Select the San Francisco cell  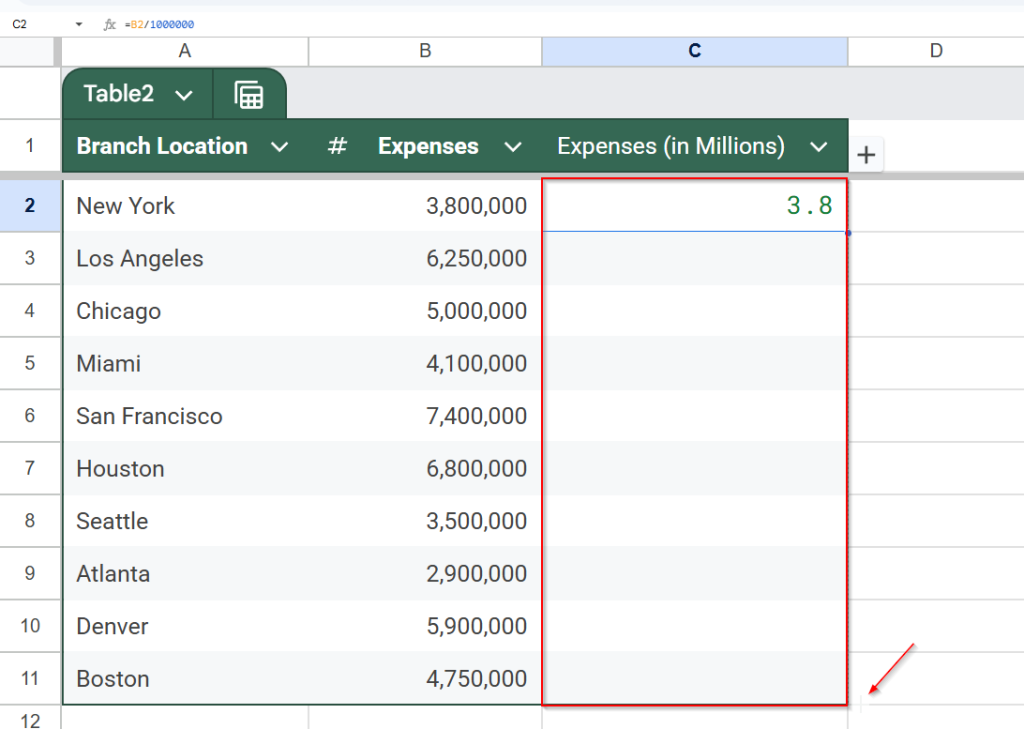(x=150, y=416)
